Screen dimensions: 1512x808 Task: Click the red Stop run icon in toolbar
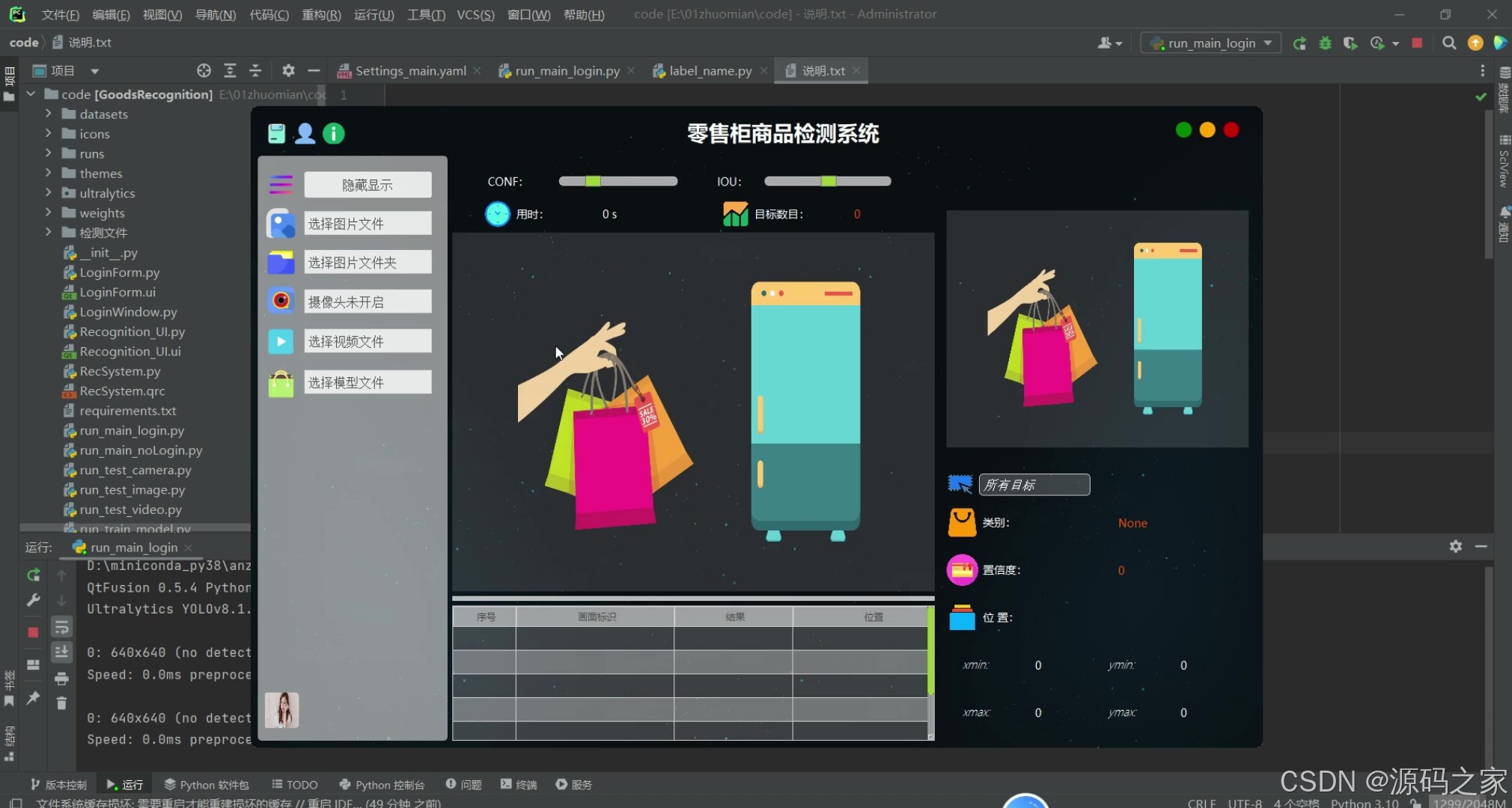[x=1417, y=43]
